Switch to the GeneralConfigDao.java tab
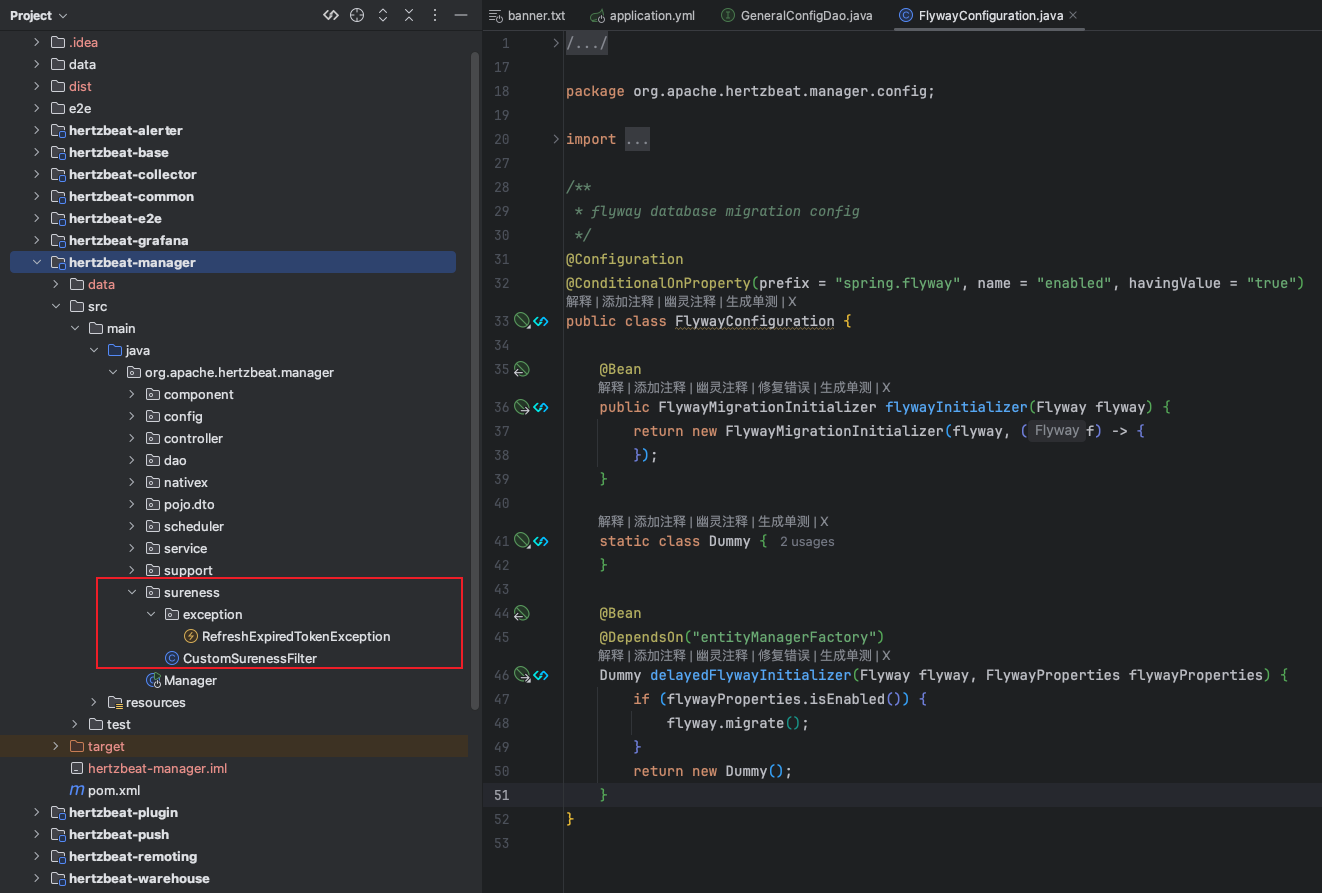Viewport: 1322px width, 893px height. click(806, 15)
